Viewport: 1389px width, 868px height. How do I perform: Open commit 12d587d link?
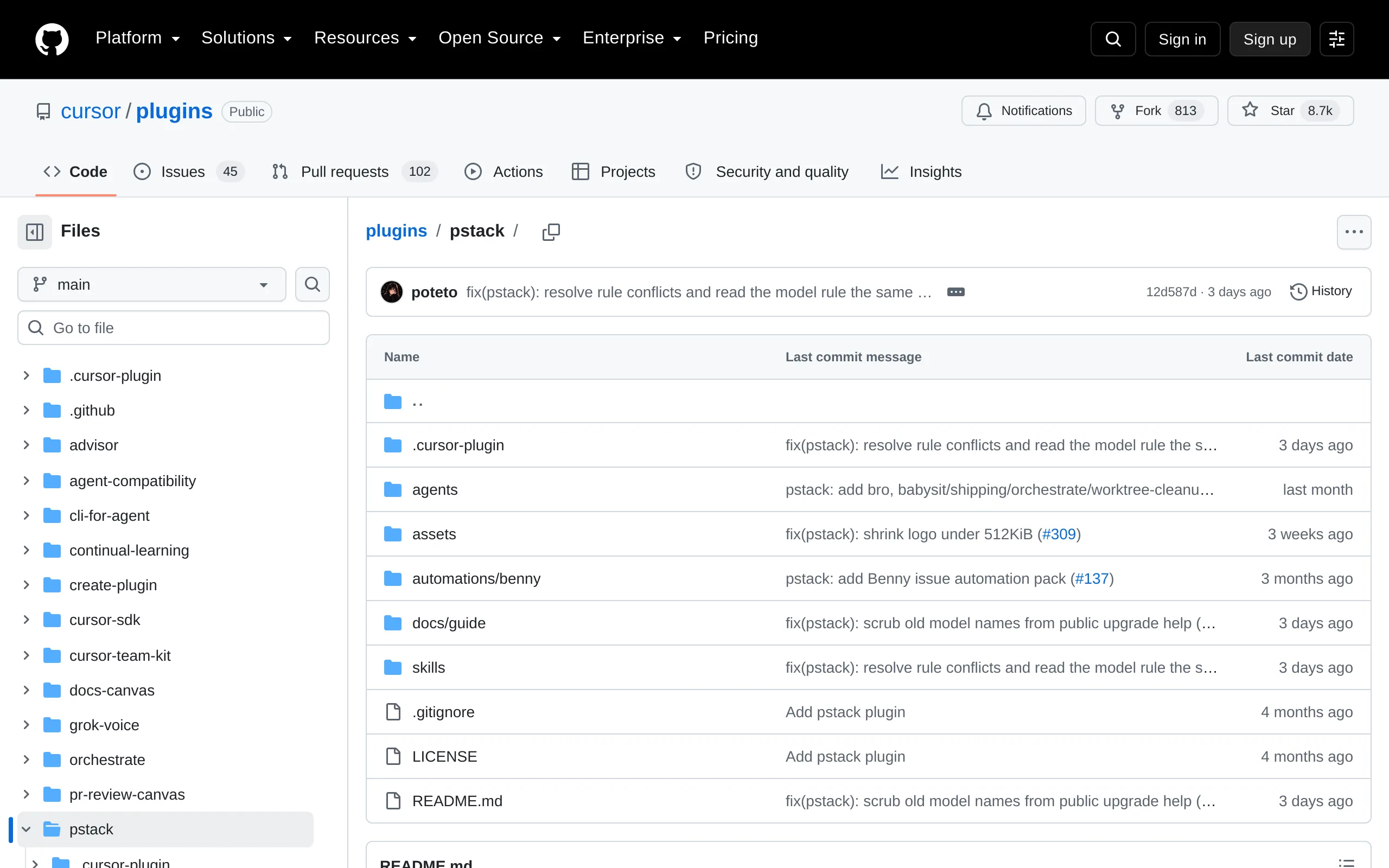[1171, 292]
